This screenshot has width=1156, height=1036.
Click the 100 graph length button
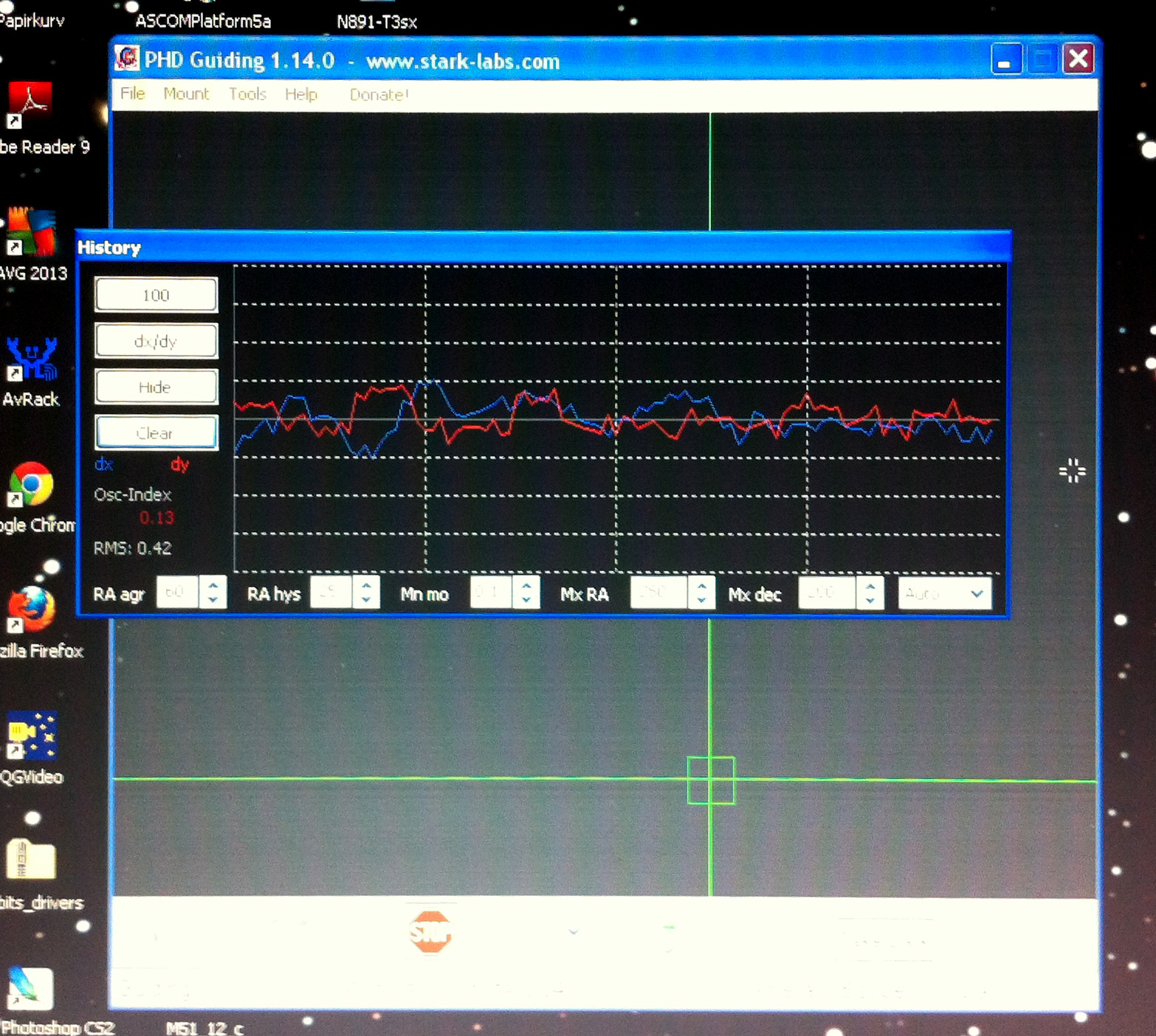click(156, 295)
